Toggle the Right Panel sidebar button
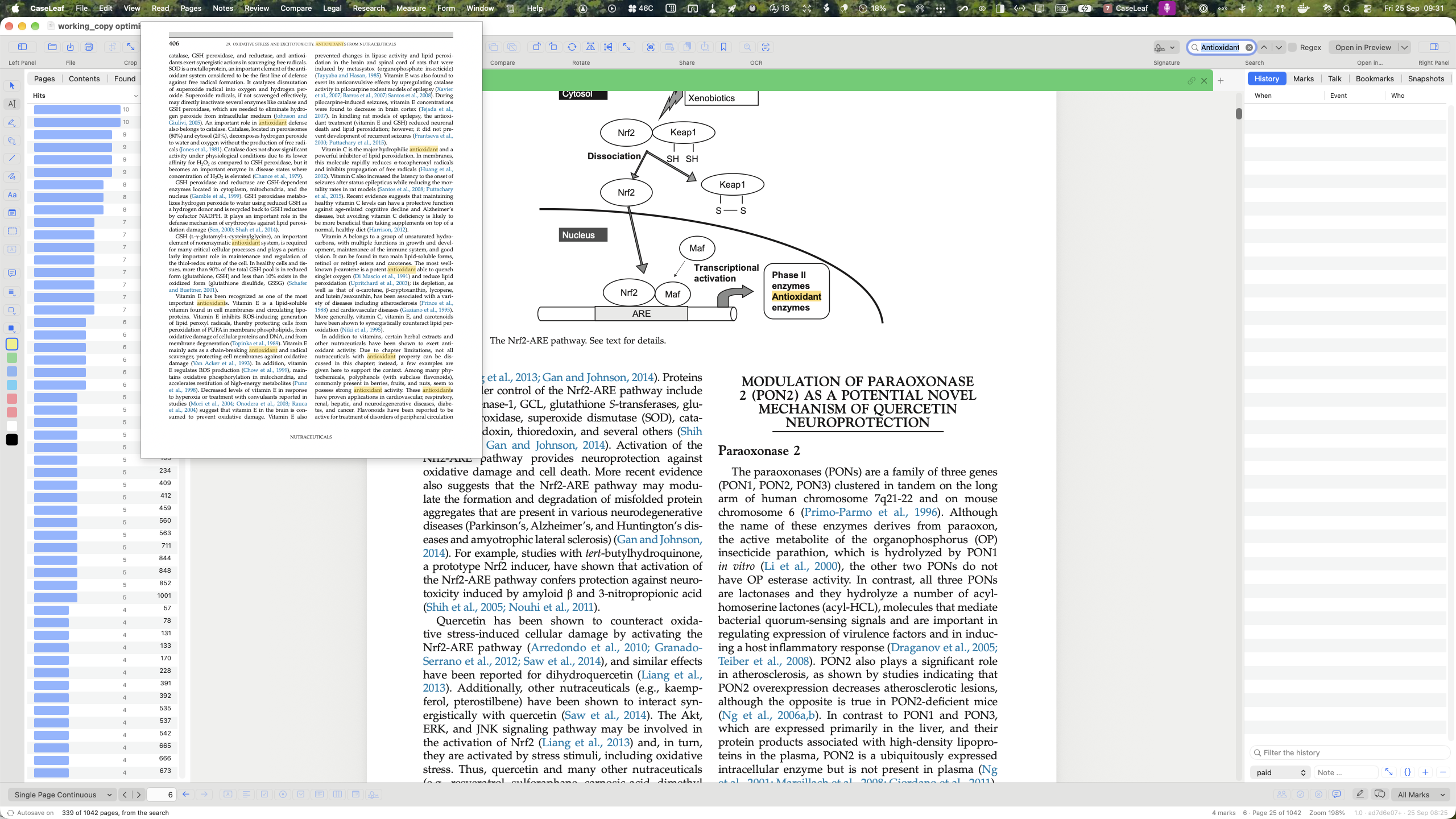 click(1434, 47)
